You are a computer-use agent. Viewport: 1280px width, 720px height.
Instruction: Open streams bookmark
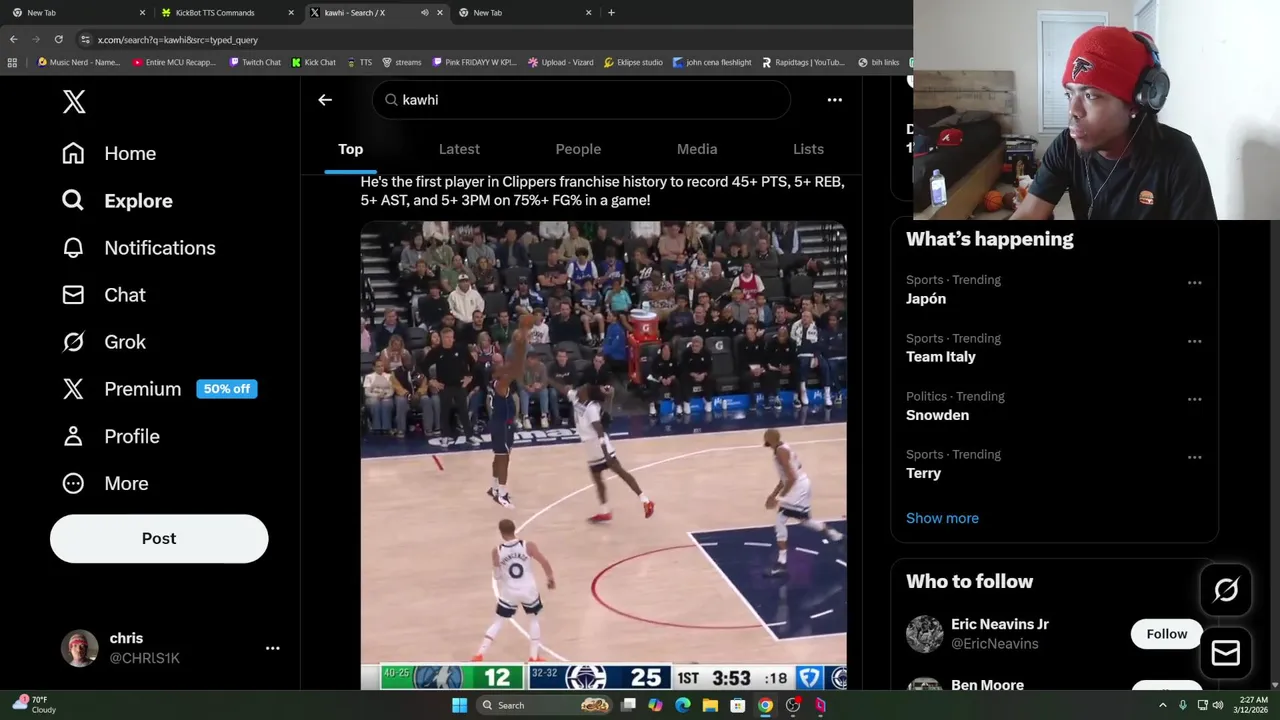401,62
